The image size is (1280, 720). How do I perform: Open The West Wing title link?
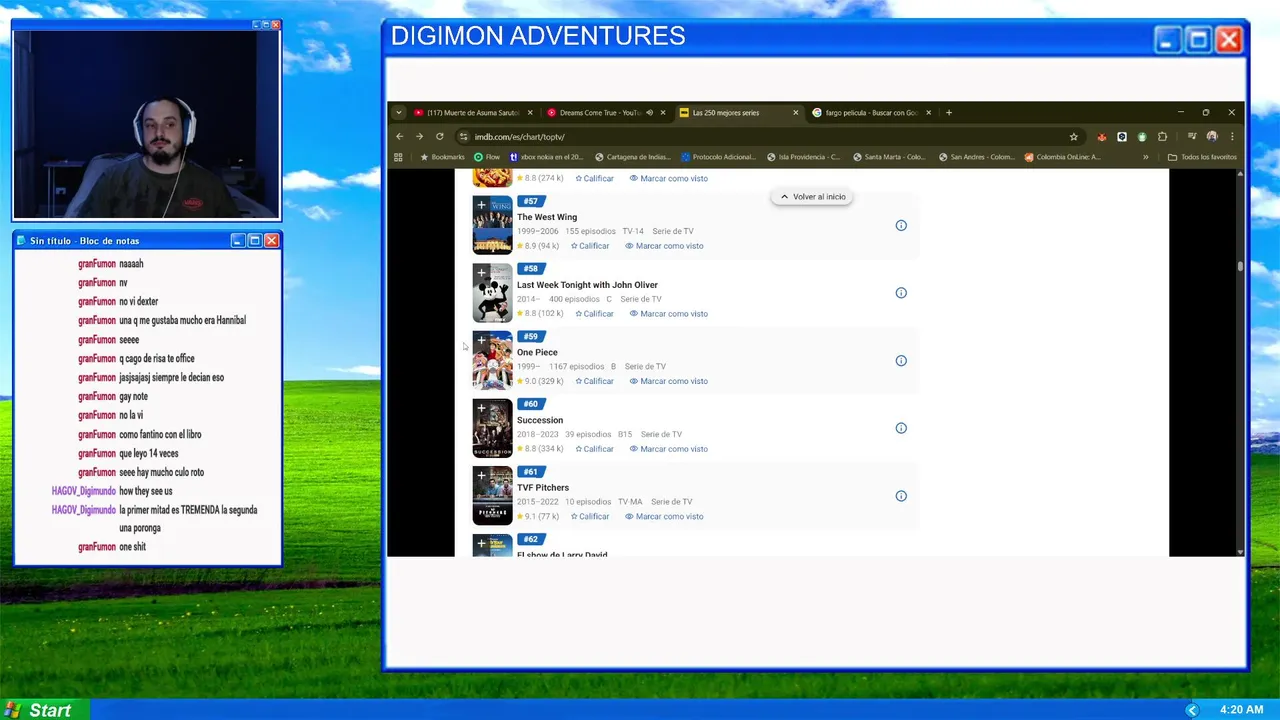coord(547,217)
